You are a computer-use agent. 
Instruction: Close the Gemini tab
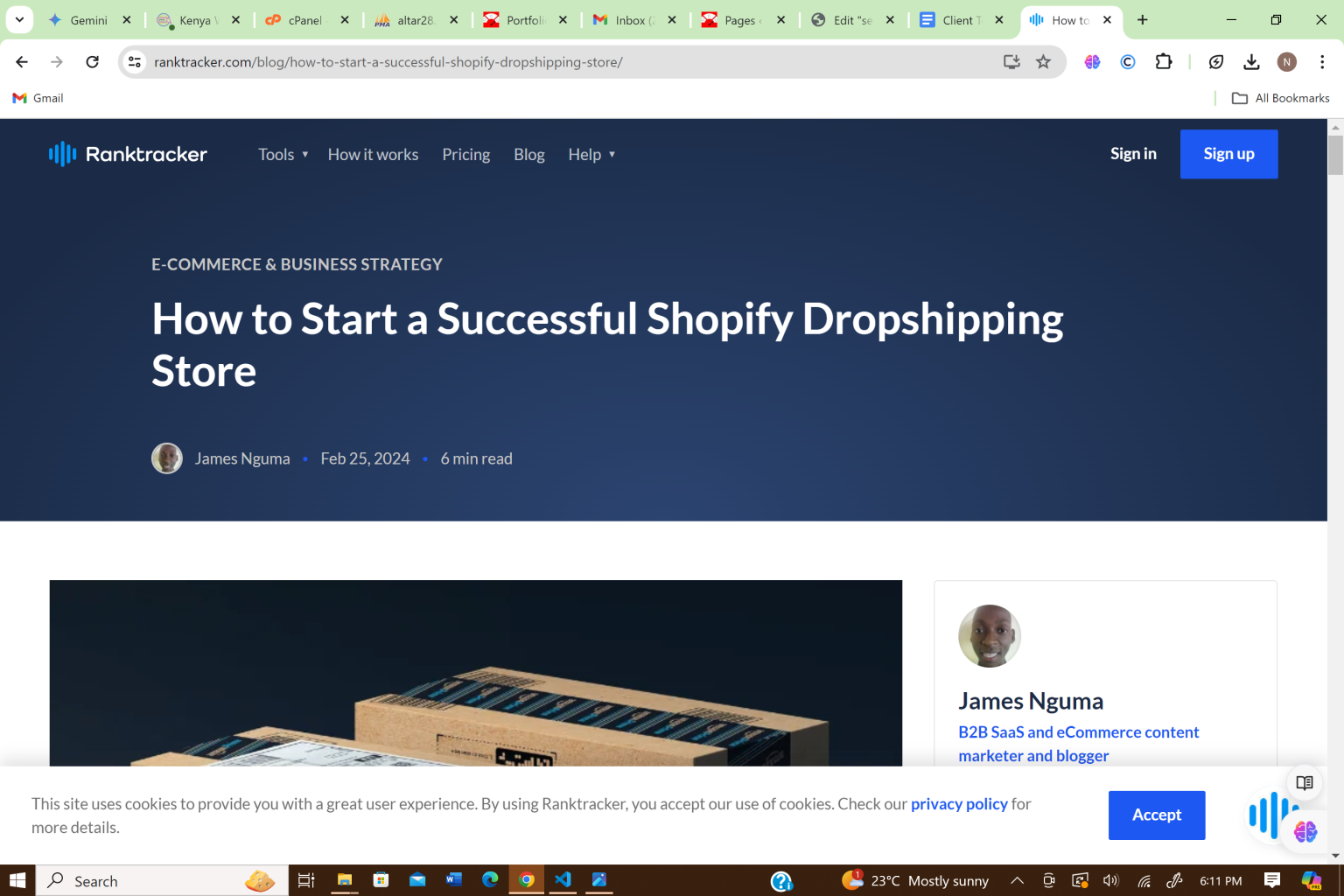point(126,19)
